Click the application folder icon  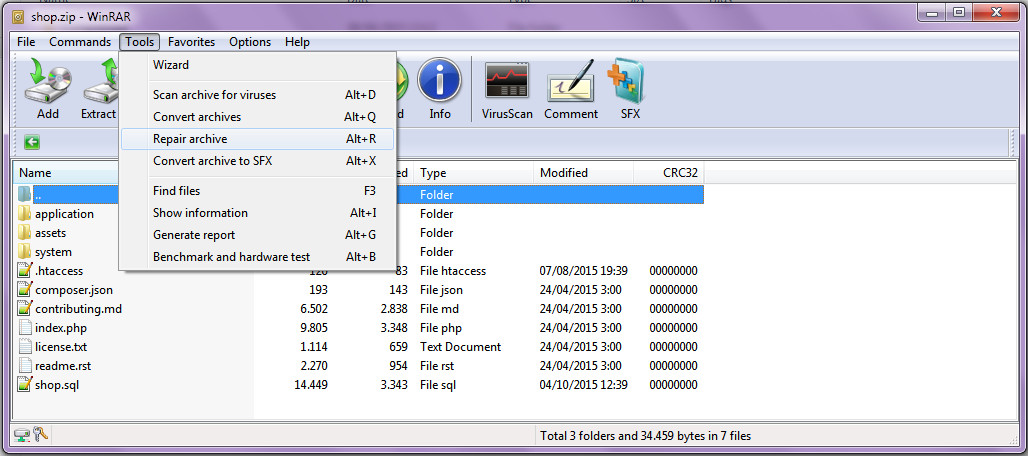[x=25, y=214]
